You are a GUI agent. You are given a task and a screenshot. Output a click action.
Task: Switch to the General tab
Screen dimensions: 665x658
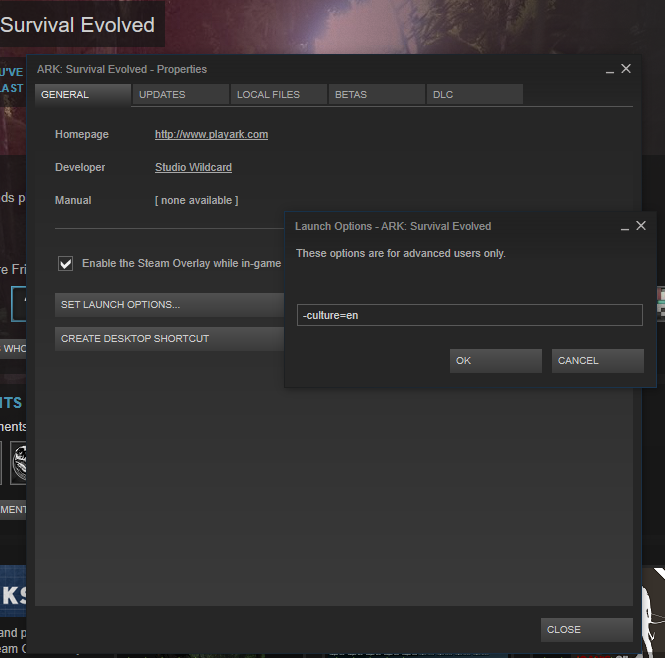pos(82,95)
